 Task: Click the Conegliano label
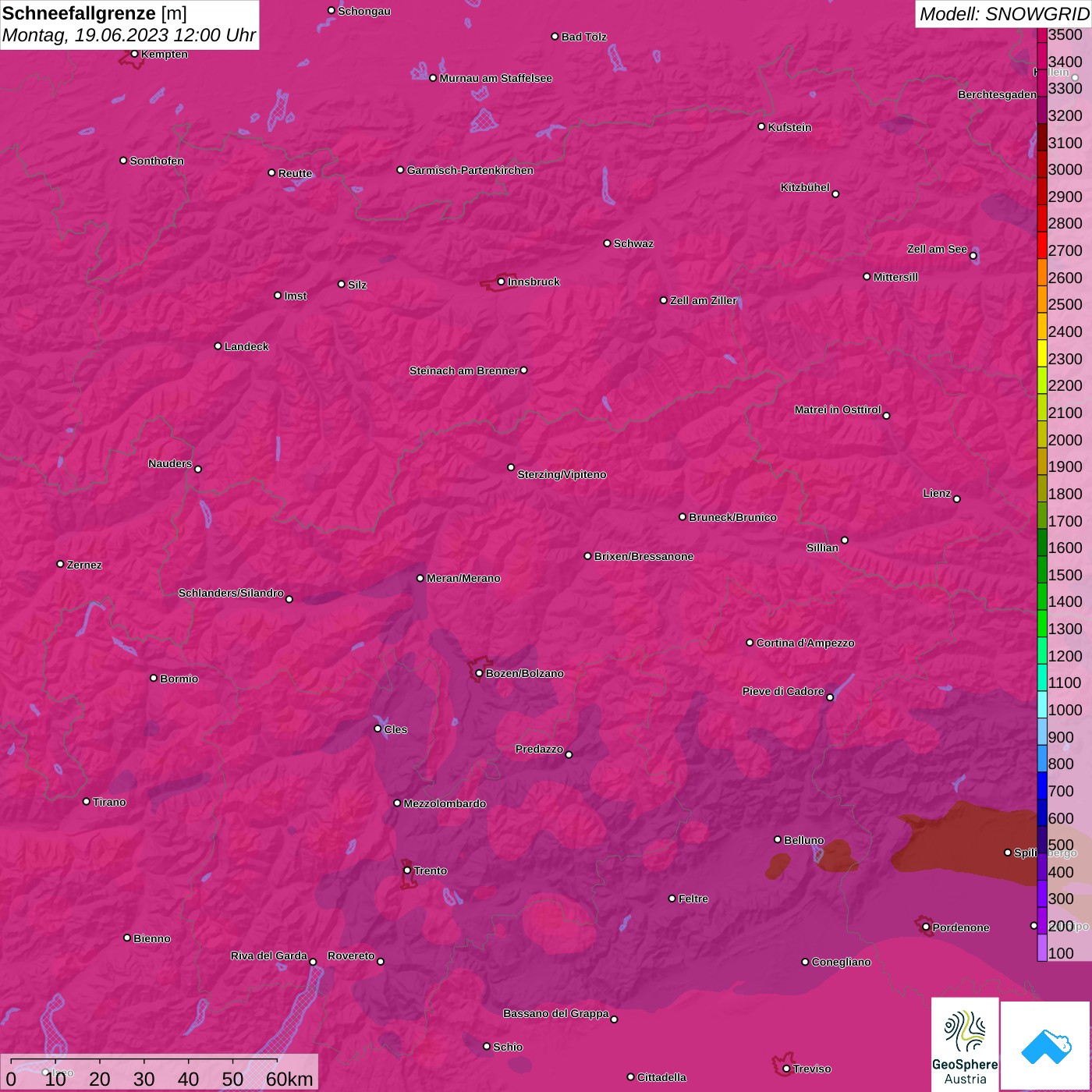(841, 962)
